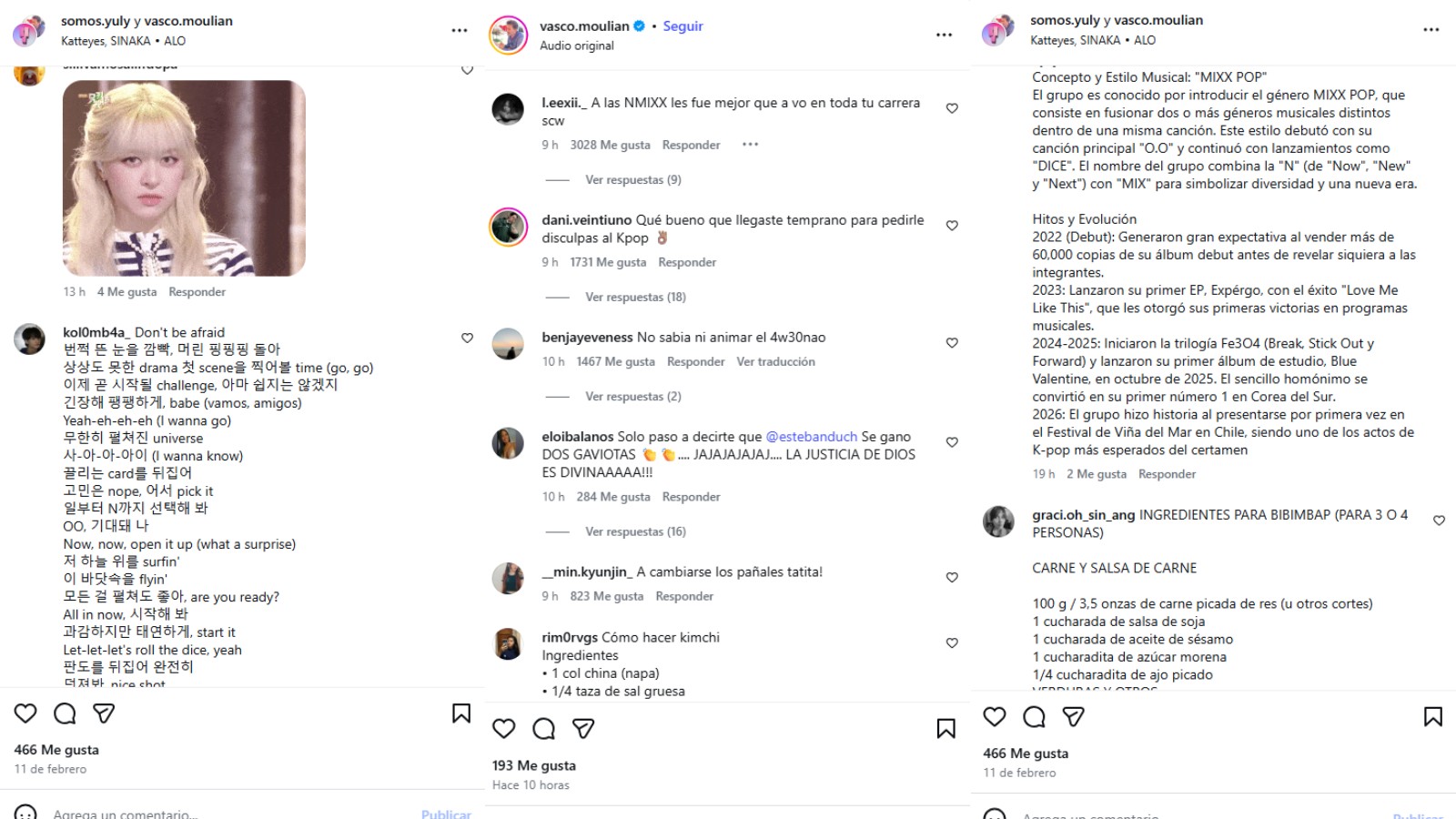
Task: Like the dani.veintiuno comment
Action: [x=952, y=226]
